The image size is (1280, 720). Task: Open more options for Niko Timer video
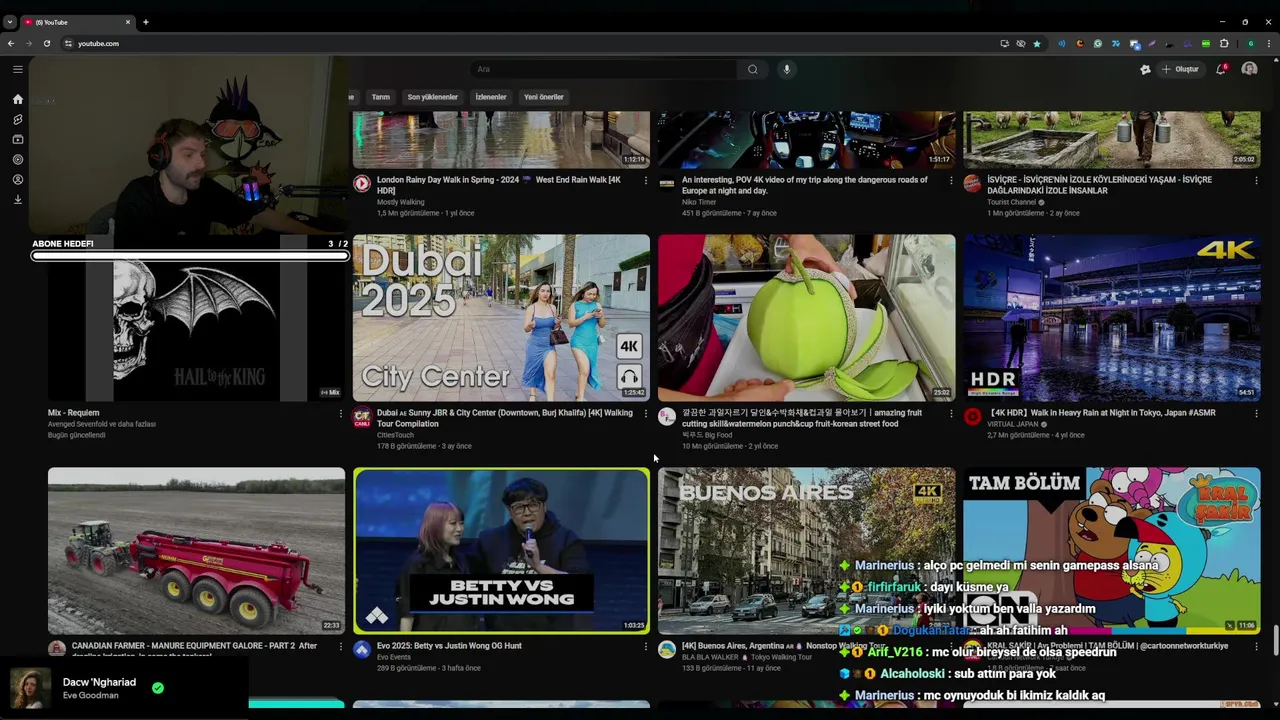tap(951, 181)
